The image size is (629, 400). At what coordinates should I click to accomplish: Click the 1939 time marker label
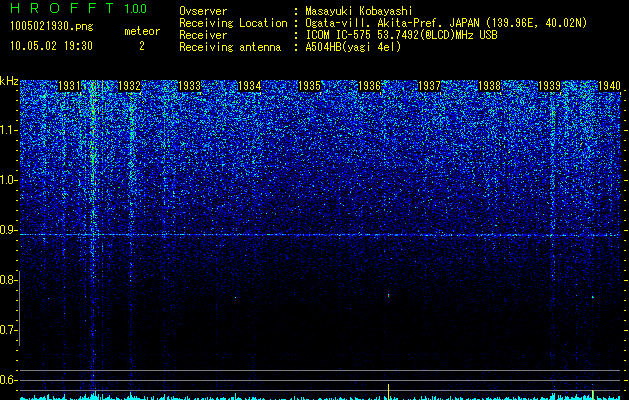(x=550, y=86)
